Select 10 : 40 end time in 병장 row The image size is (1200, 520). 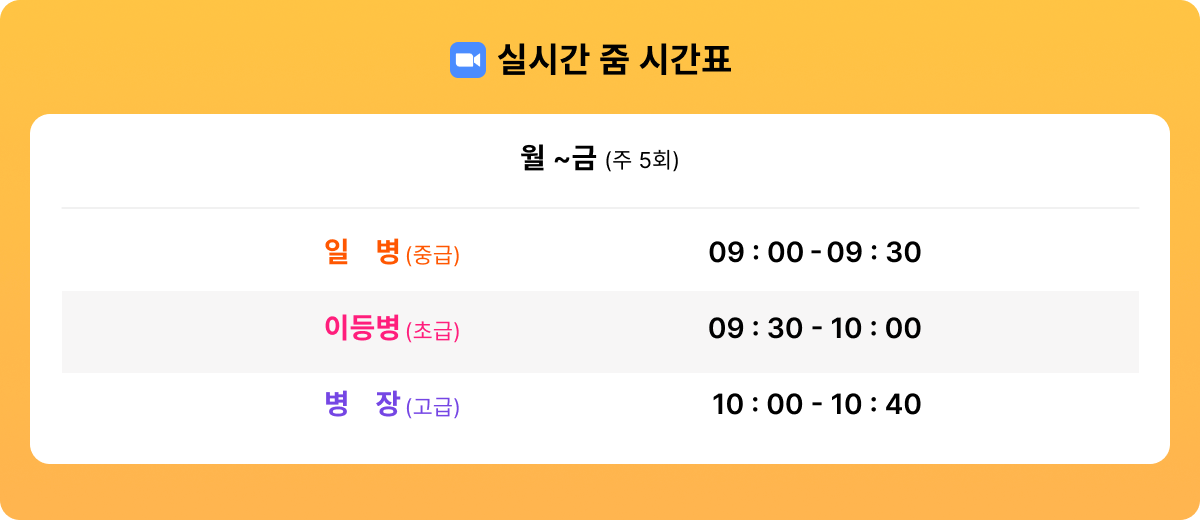(x=876, y=405)
